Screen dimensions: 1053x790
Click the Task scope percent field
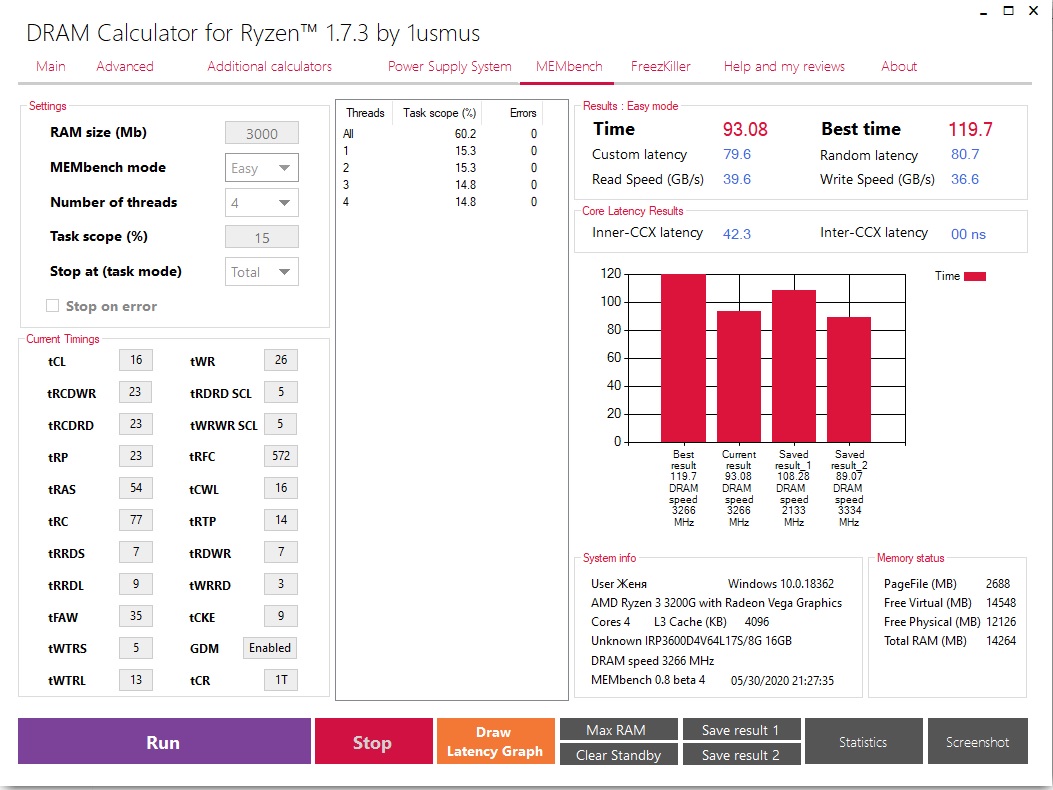pos(262,237)
